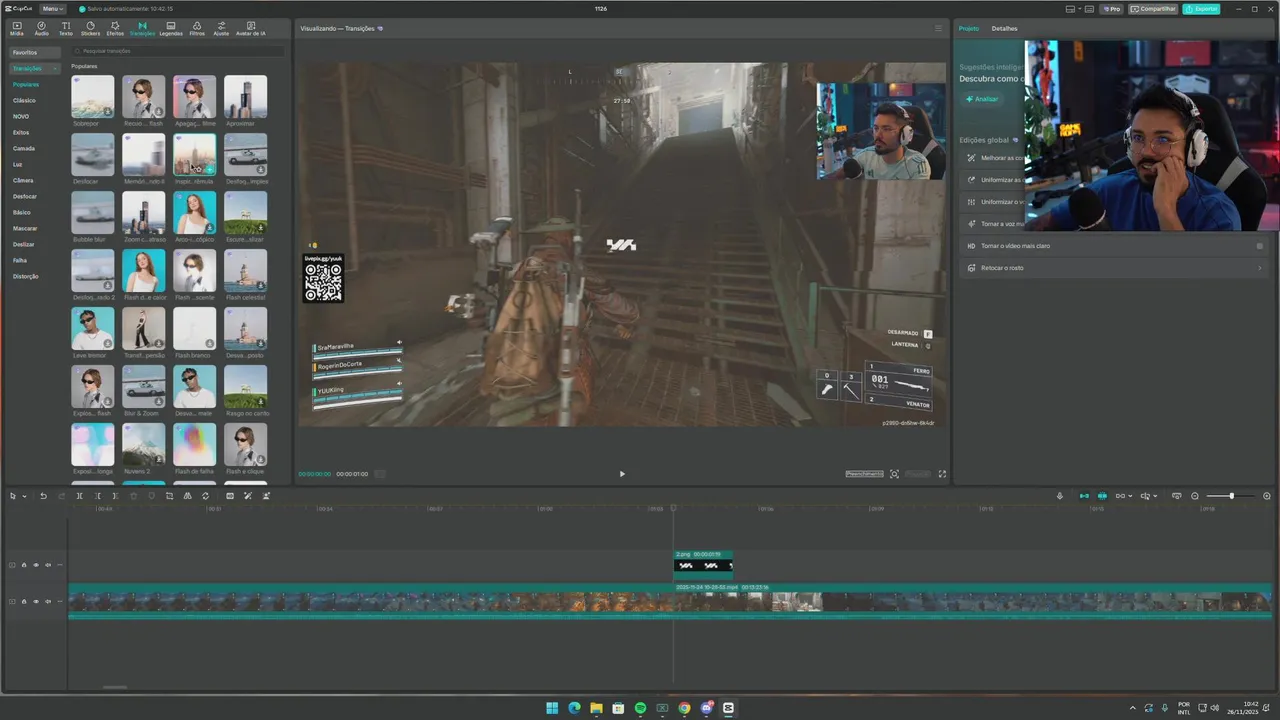Open the Menu dropdown in title bar

[53, 9]
